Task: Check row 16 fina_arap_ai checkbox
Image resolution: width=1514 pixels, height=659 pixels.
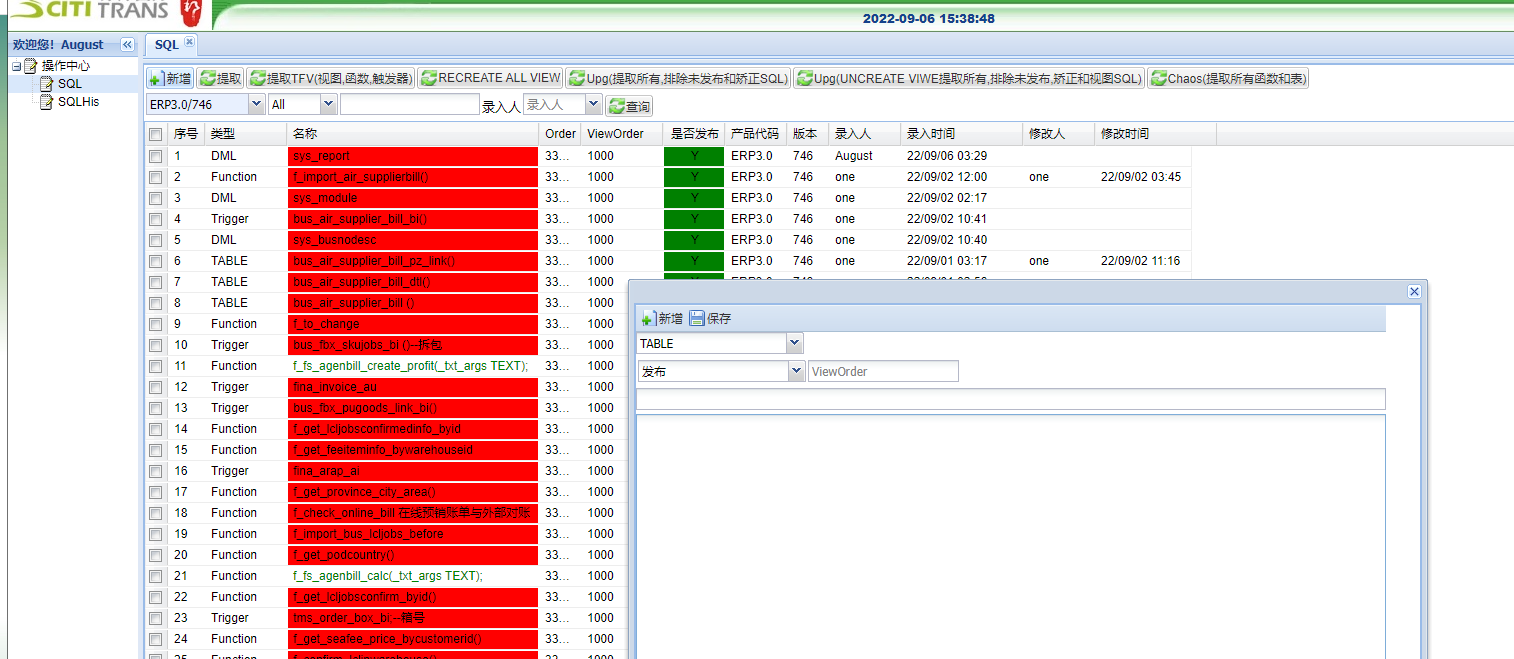Action: coord(155,471)
